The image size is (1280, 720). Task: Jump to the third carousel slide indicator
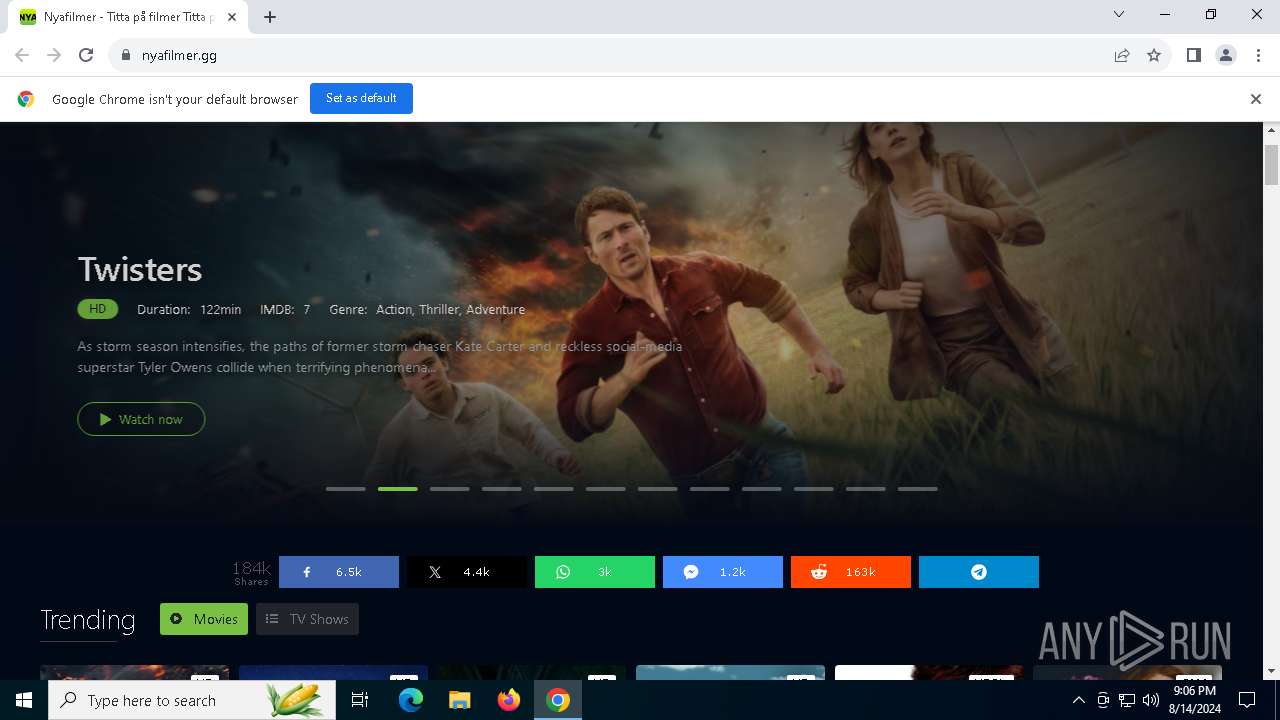(450, 489)
